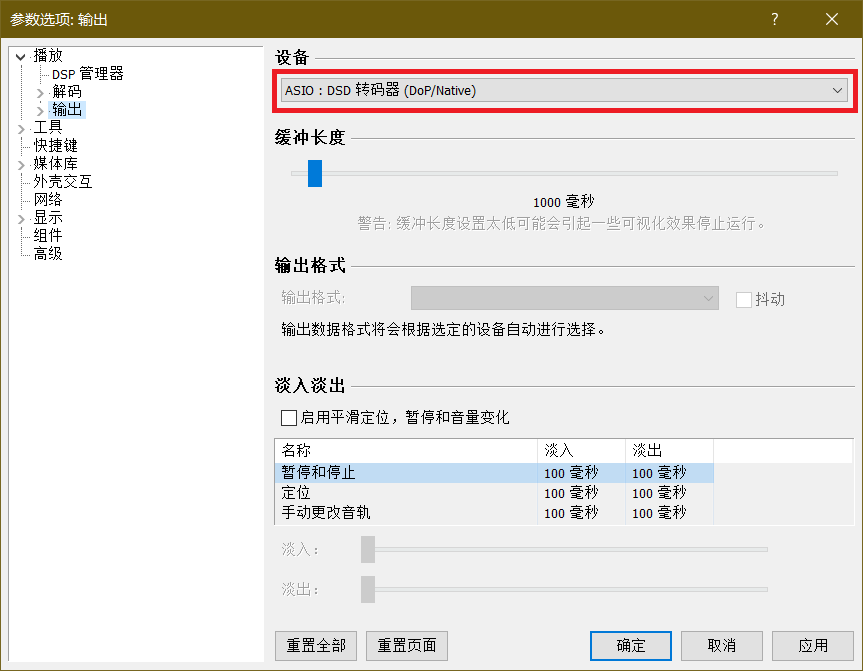The image size is (863, 671).
Task: Open the 输出格式 dropdown
Action: pyautogui.click(x=564, y=298)
